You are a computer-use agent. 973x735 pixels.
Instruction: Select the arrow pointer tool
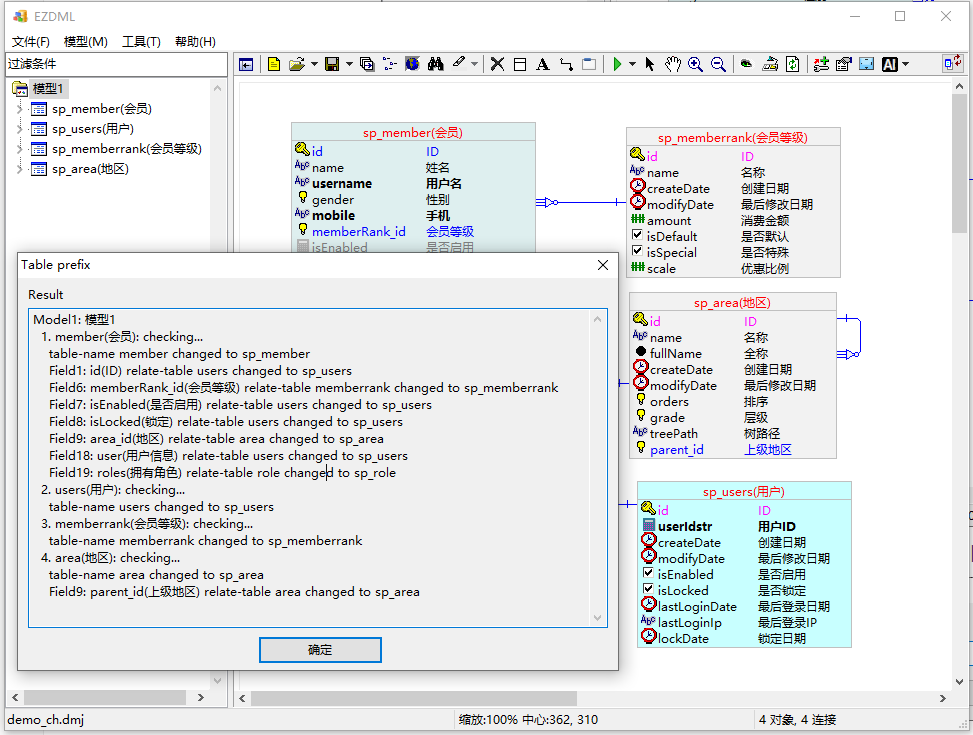(x=649, y=64)
